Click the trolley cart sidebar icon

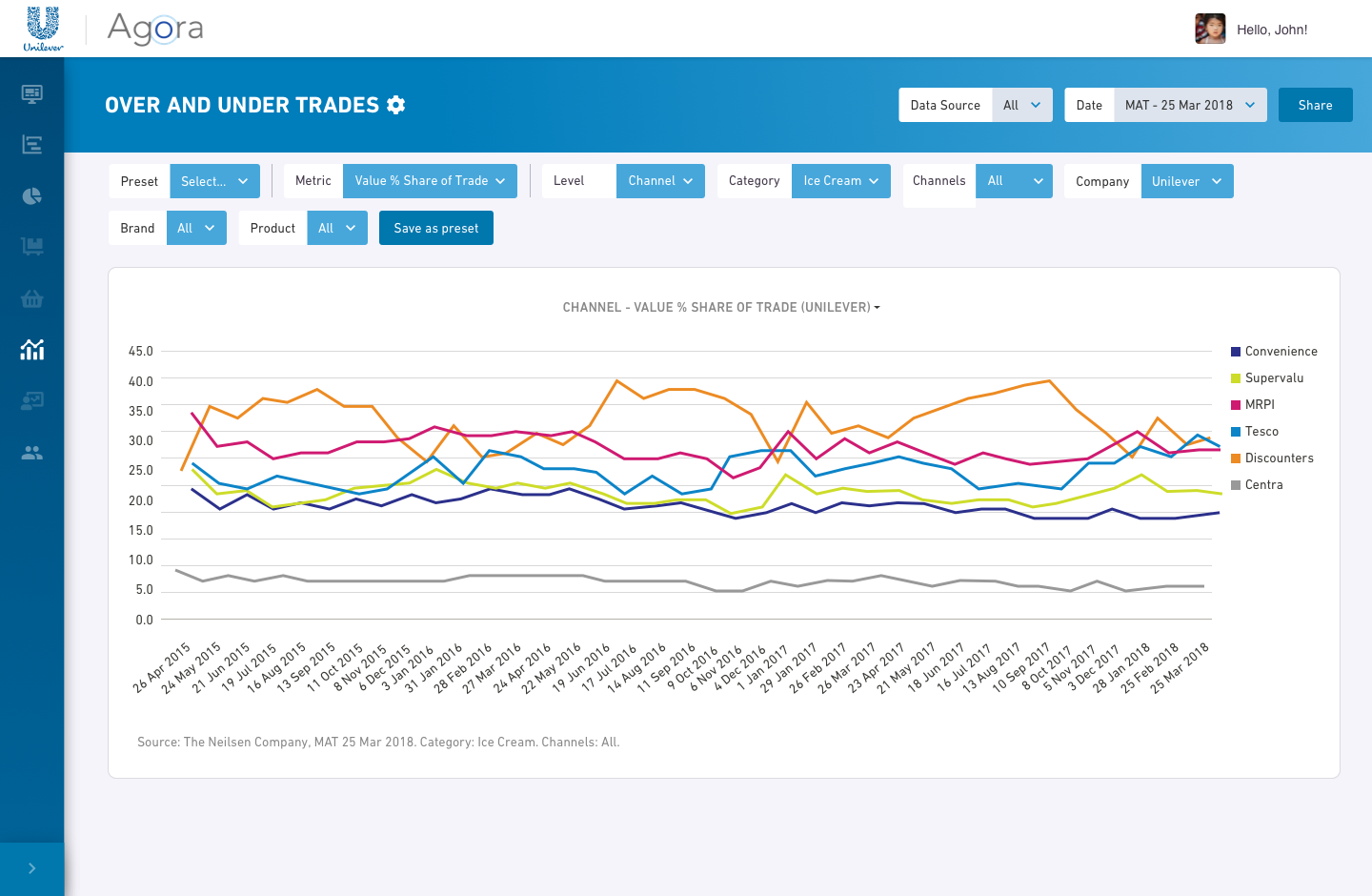pyautogui.click(x=31, y=248)
